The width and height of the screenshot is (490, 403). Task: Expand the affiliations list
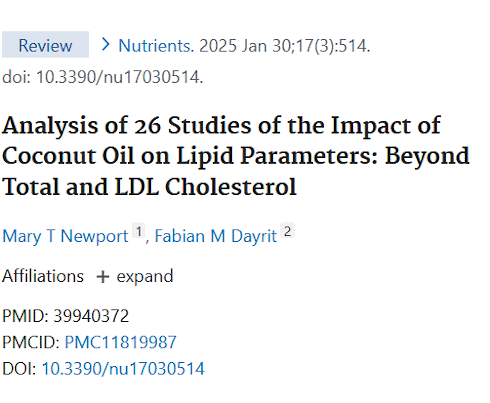click(x=135, y=276)
